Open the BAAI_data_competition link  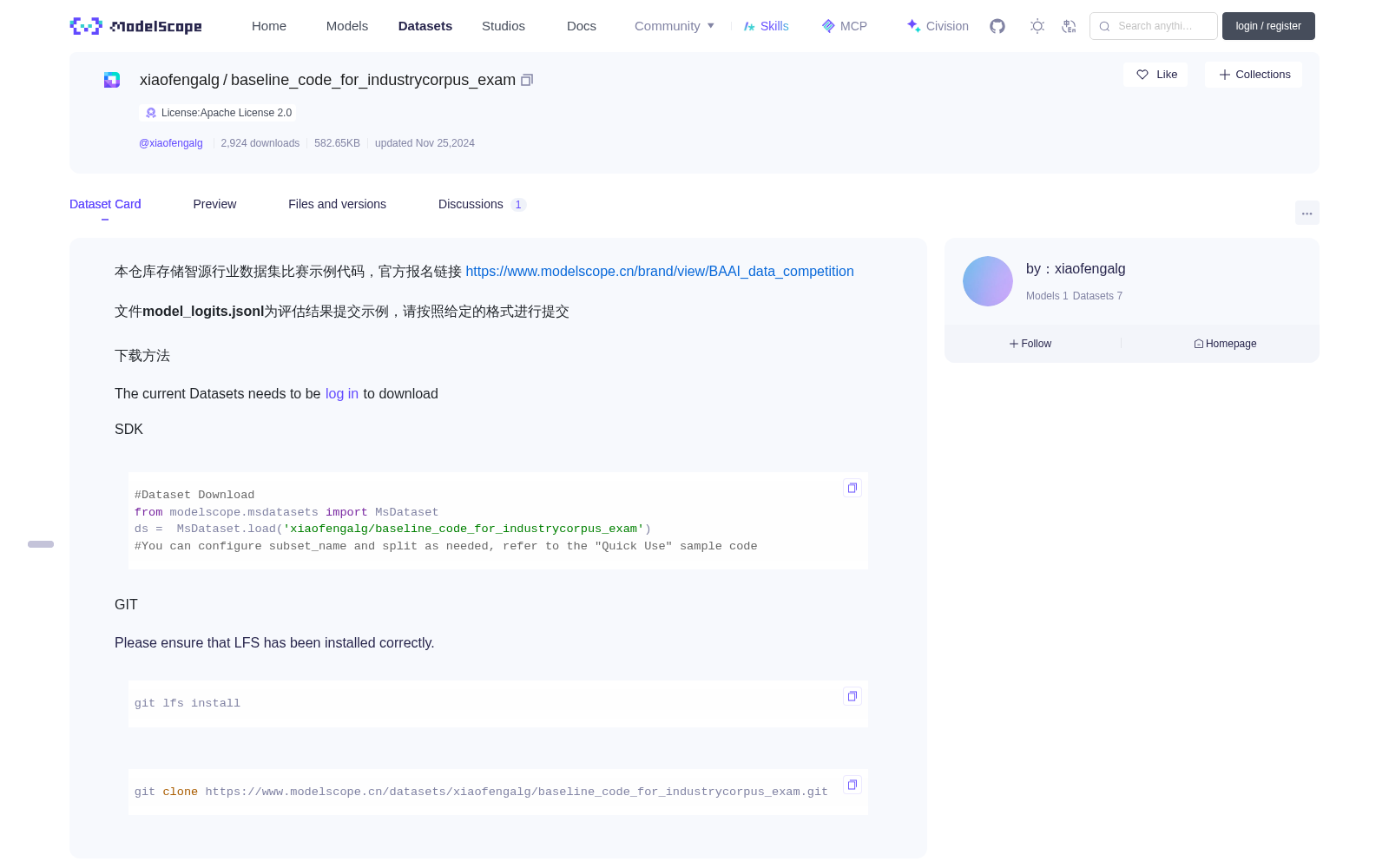pos(660,272)
